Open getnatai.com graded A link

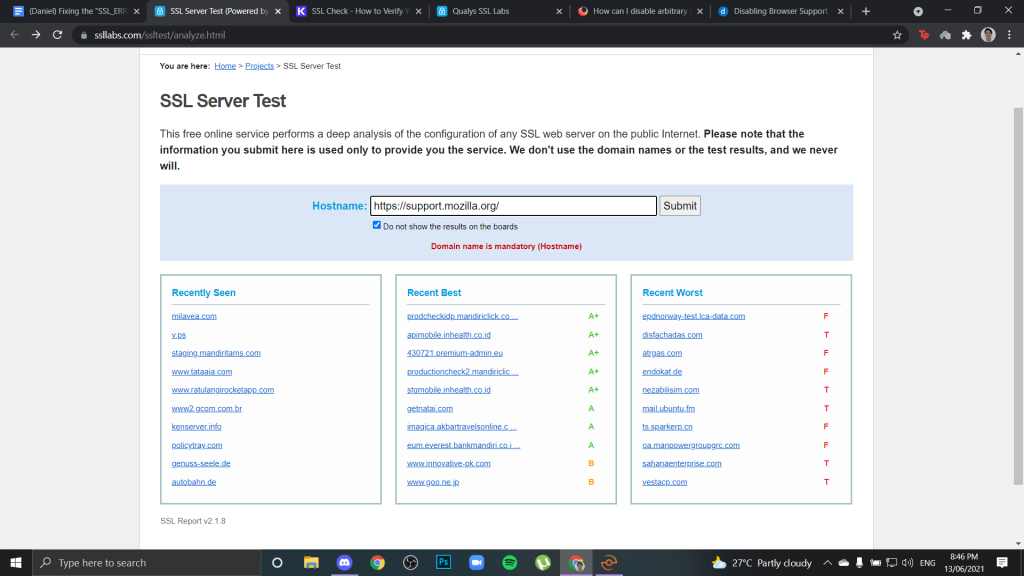[x=430, y=409]
